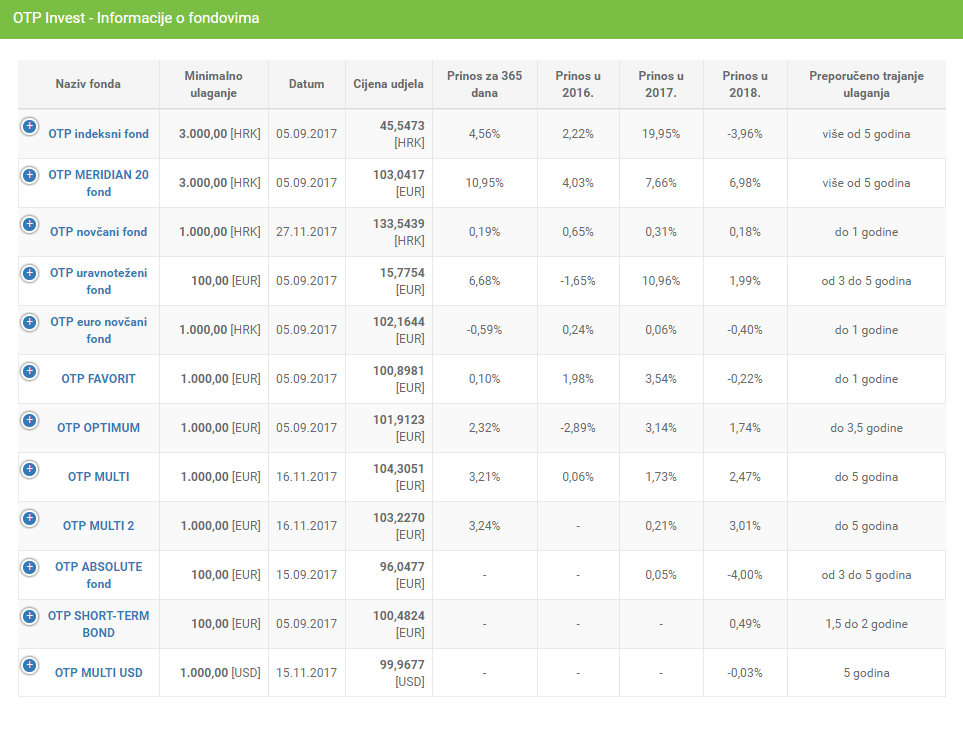Image resolution: width=963 pixels, height=748 pixels.
Task: Select the date 15.09.2017 cell
Action: point(306,575)
